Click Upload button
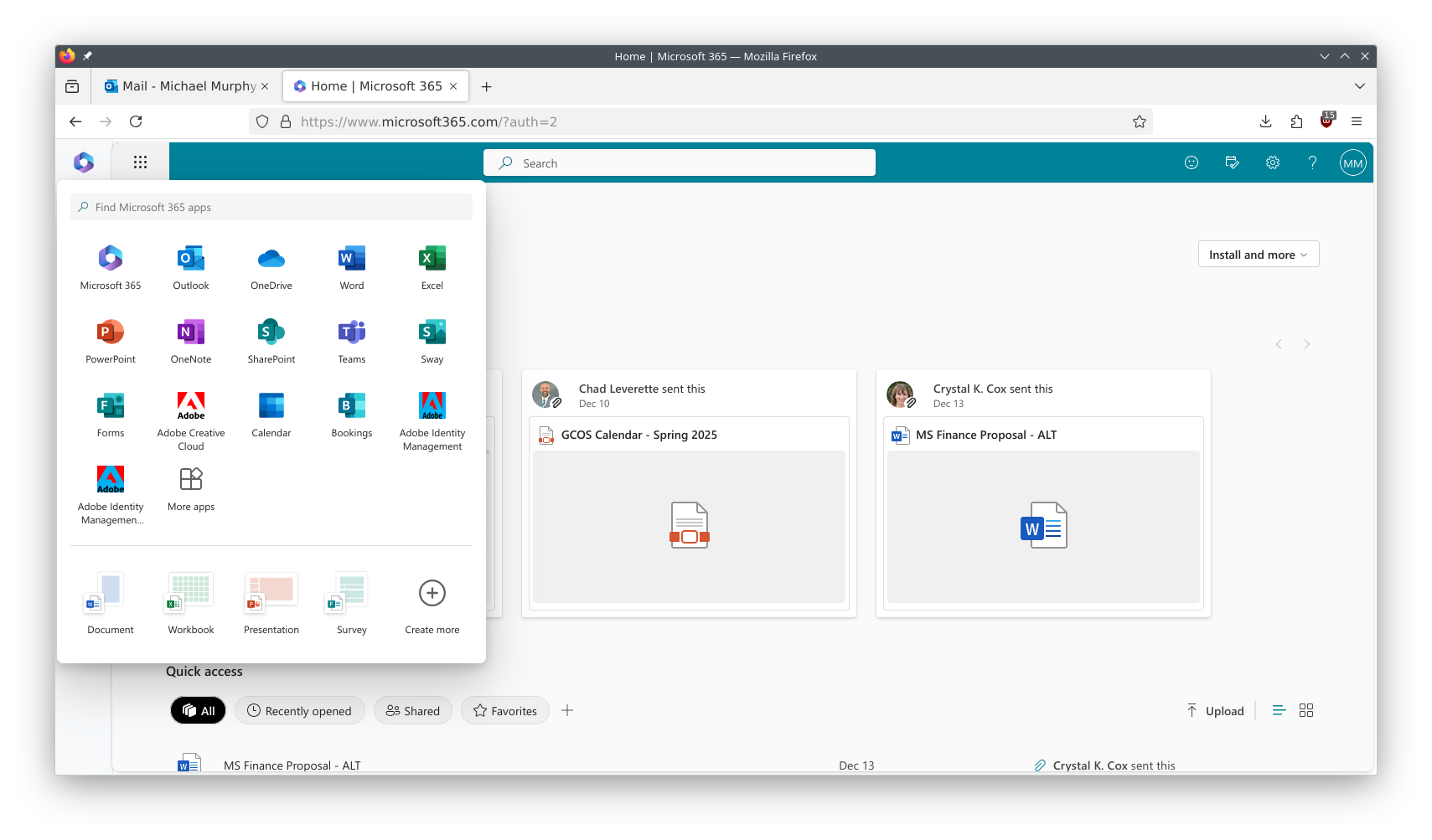This screenshot has width=1432, height=840. pyautogui.click(x=1216, y=710)
